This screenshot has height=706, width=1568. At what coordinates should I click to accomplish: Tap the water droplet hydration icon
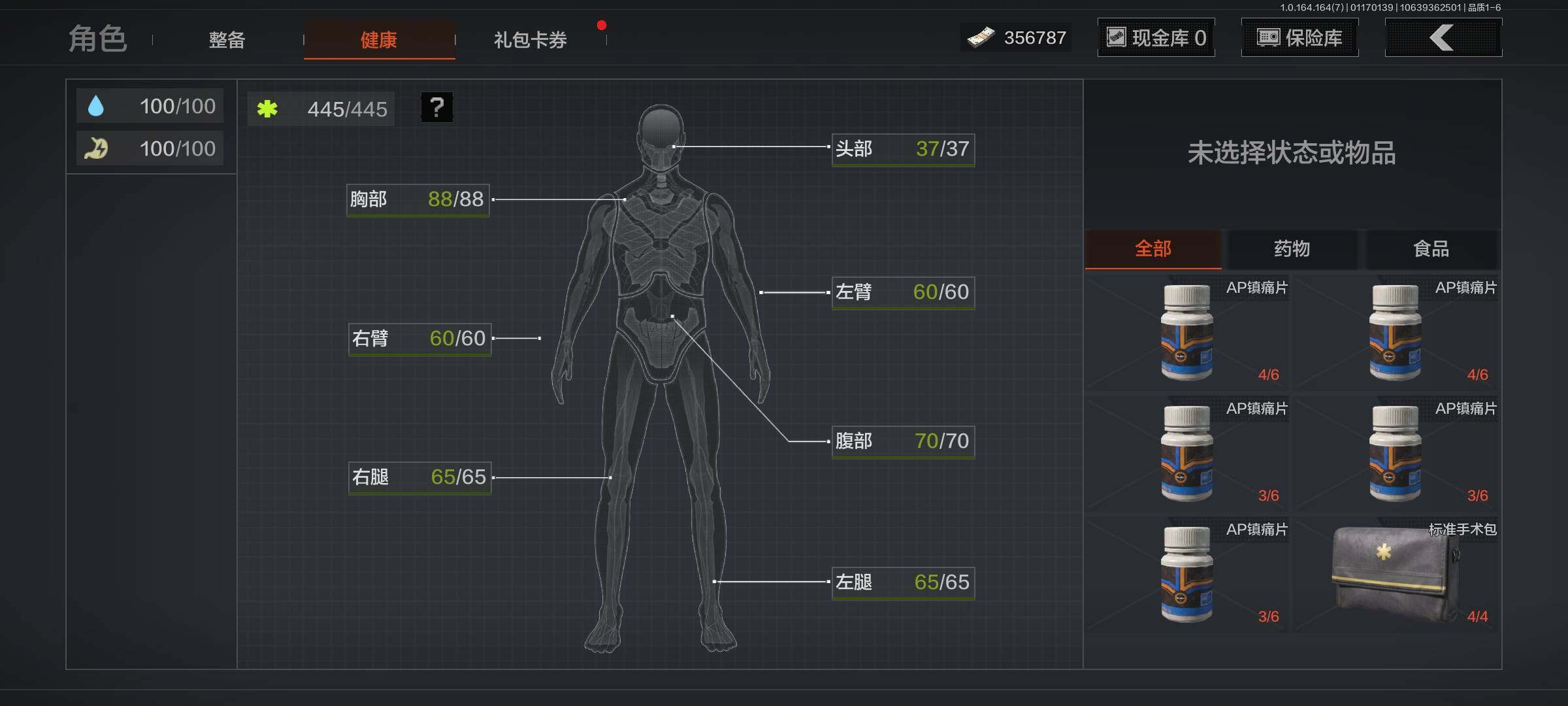(96, 106)
